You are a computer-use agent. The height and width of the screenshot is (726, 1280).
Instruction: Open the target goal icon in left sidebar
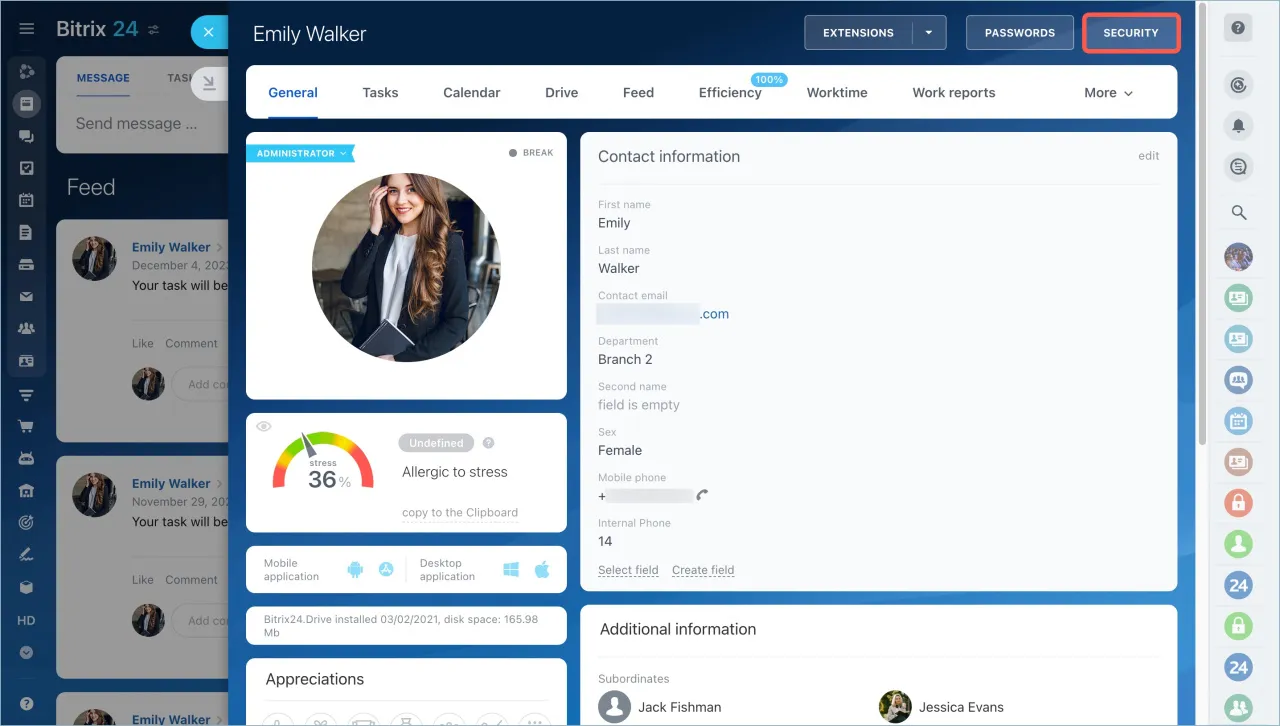tap(27, 522)
